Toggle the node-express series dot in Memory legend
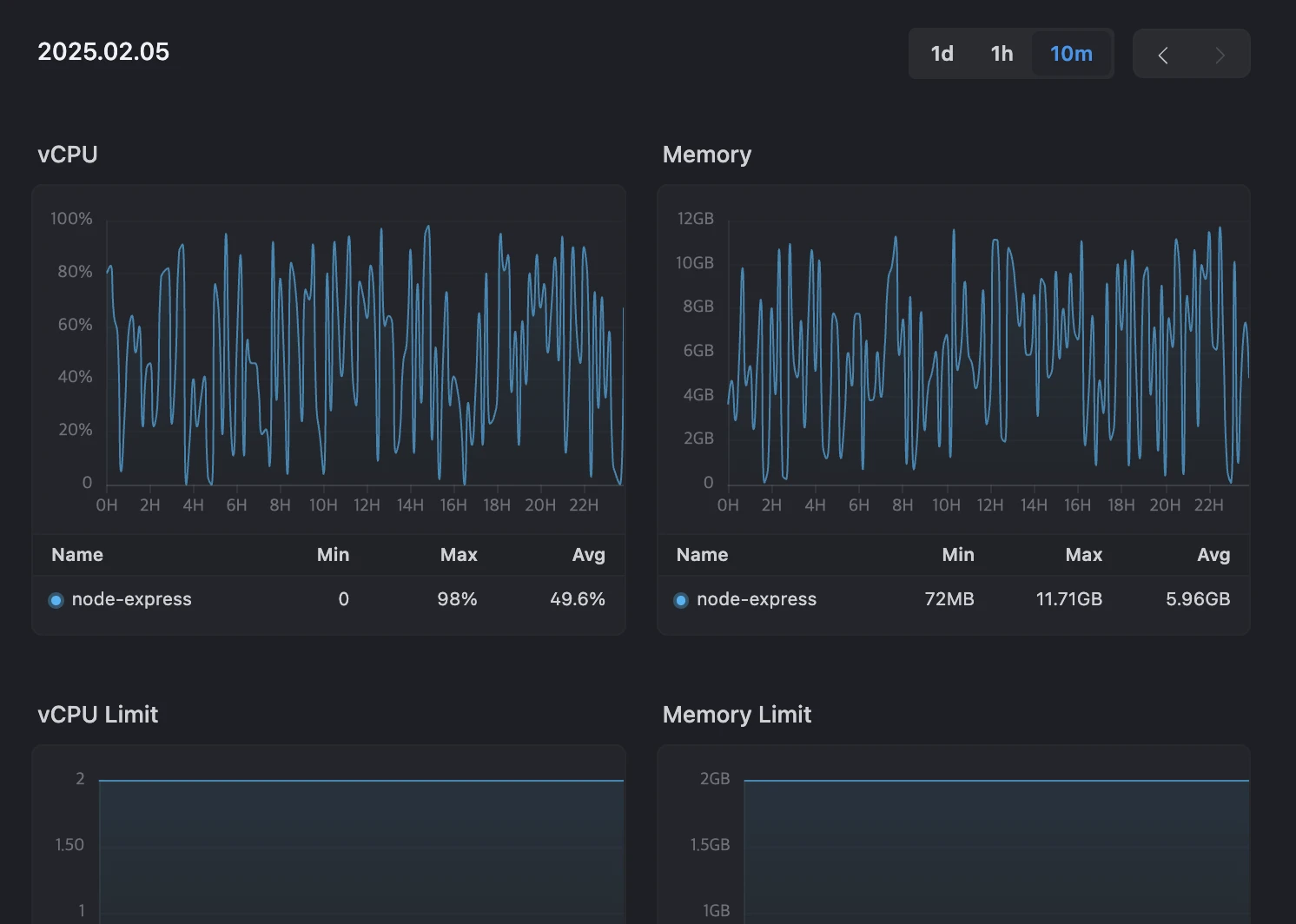The width and height of the screenshot is (1296, 924). (x=681, y=599)
